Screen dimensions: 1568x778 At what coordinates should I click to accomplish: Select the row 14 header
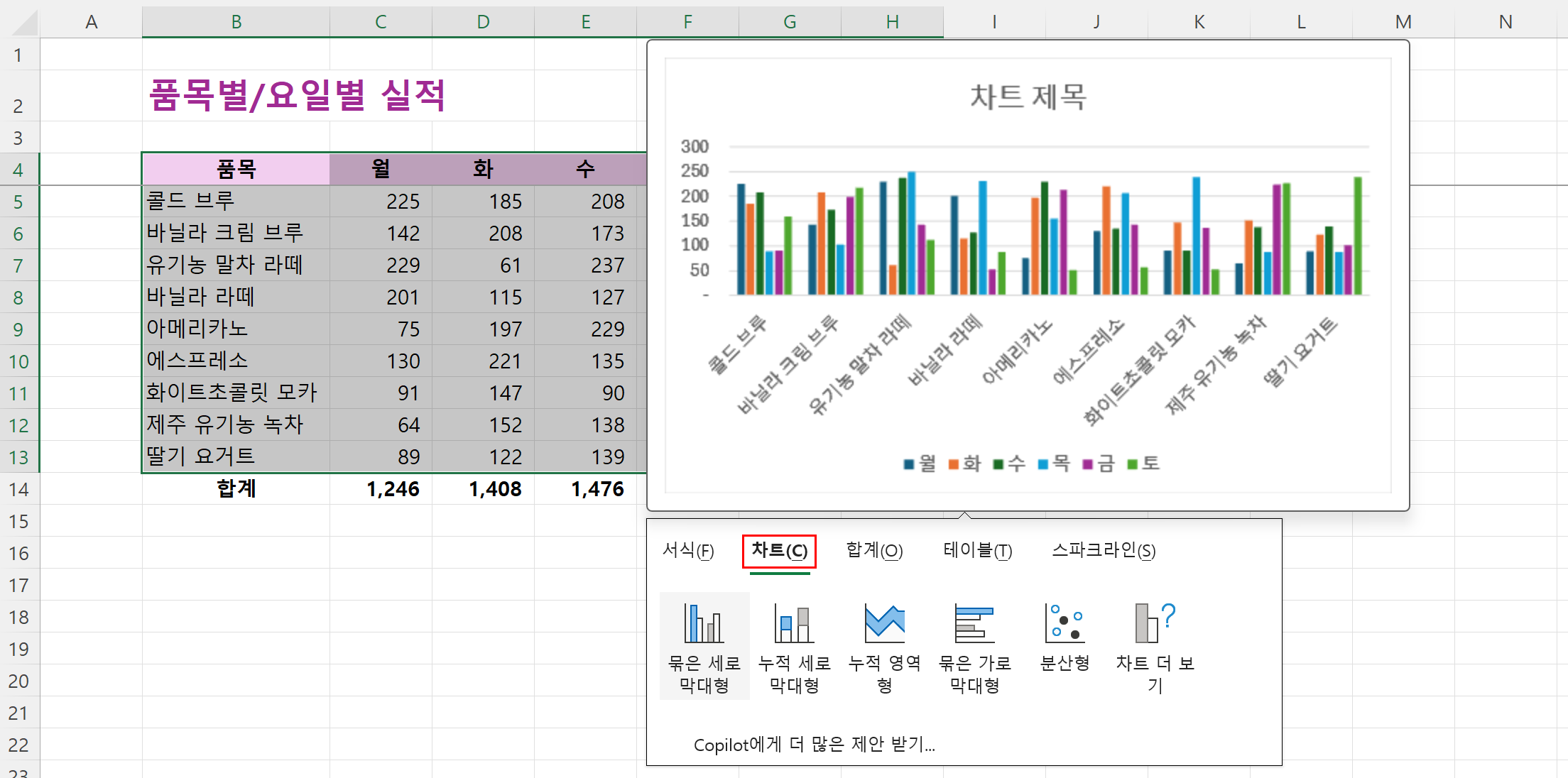19,489
